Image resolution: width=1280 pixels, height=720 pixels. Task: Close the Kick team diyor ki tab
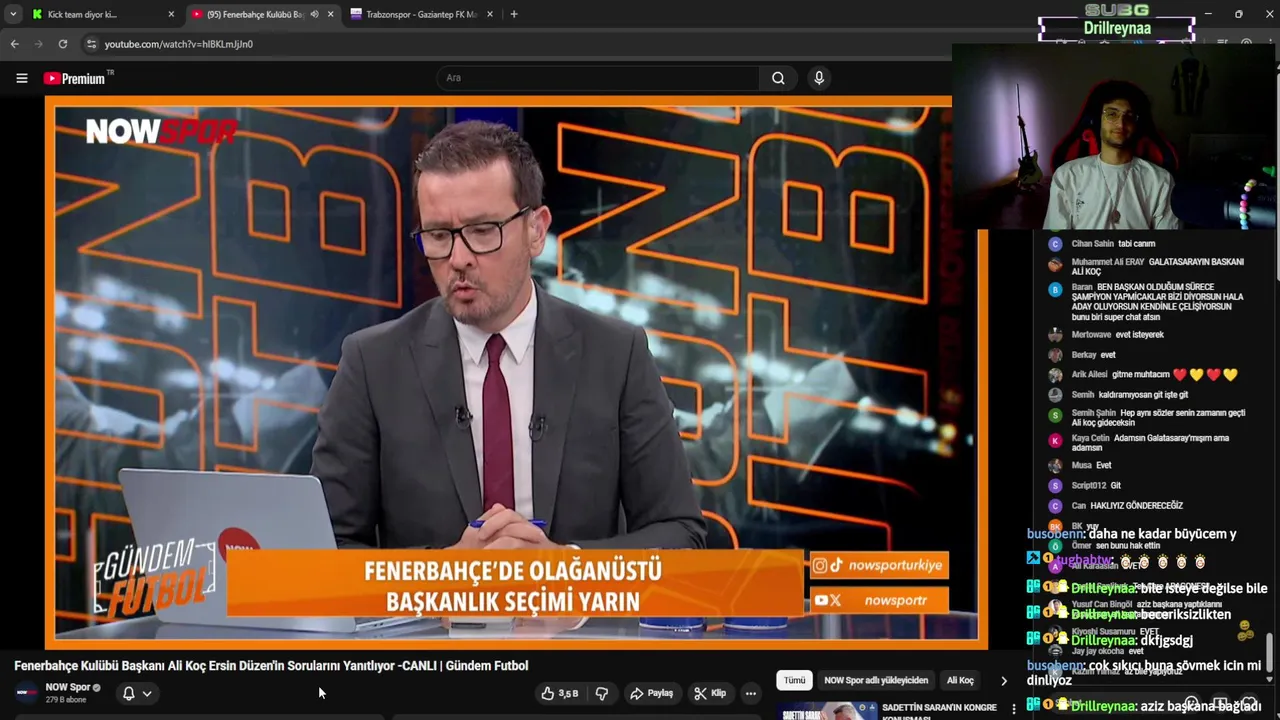tap(171, 14)
